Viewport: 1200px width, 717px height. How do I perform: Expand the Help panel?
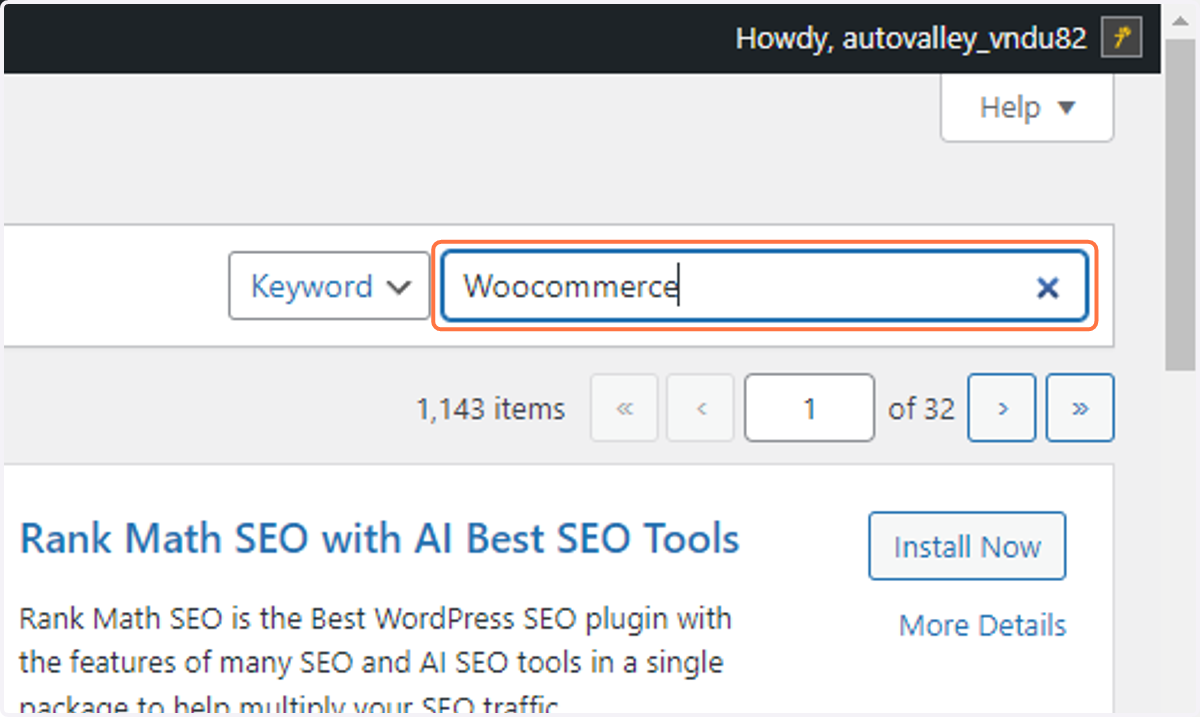point(1027,107)
